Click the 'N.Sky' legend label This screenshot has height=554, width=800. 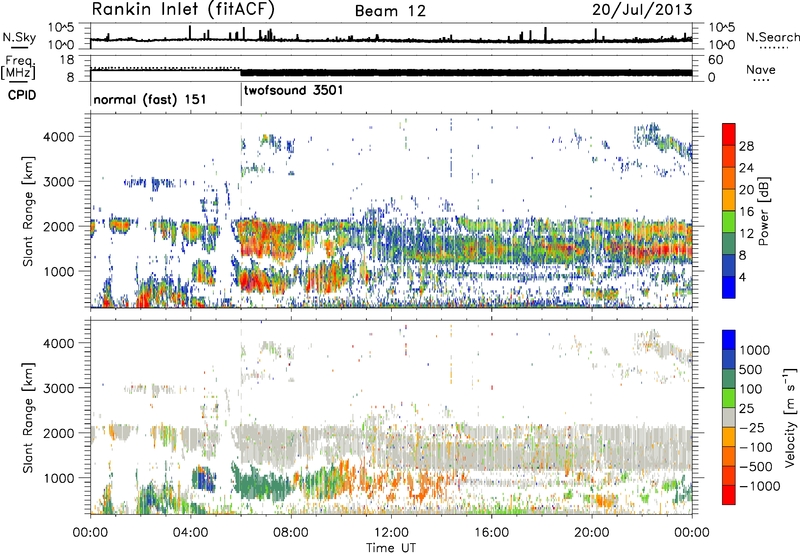point(19,37)
